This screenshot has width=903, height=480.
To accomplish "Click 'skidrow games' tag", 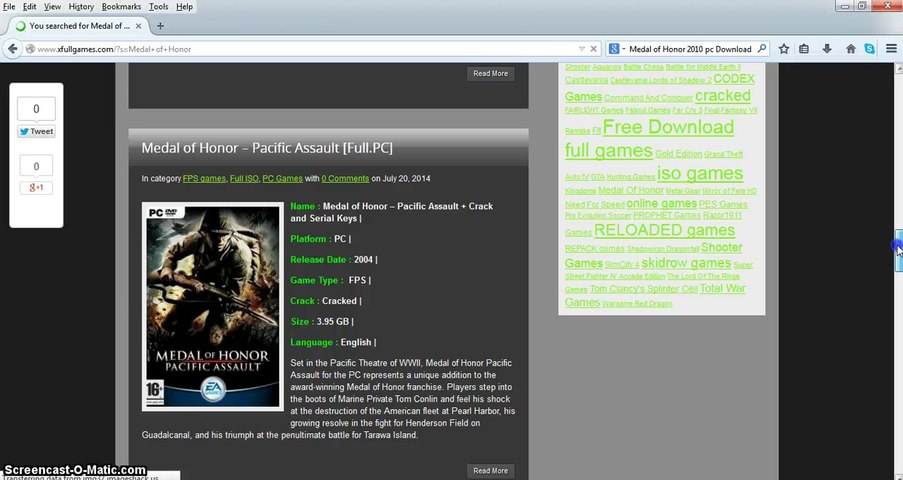I will point(686,263).
